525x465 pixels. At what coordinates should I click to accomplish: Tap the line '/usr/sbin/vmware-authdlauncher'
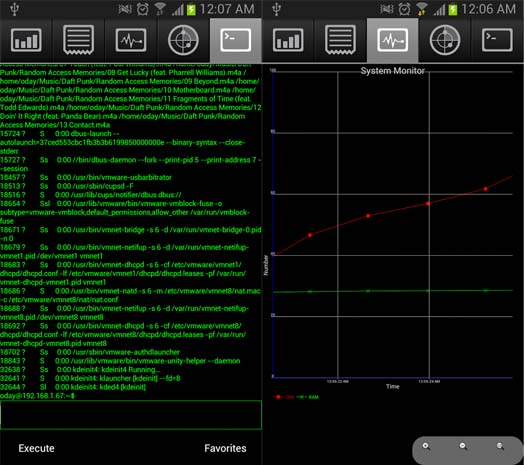[x=90, y=352]
